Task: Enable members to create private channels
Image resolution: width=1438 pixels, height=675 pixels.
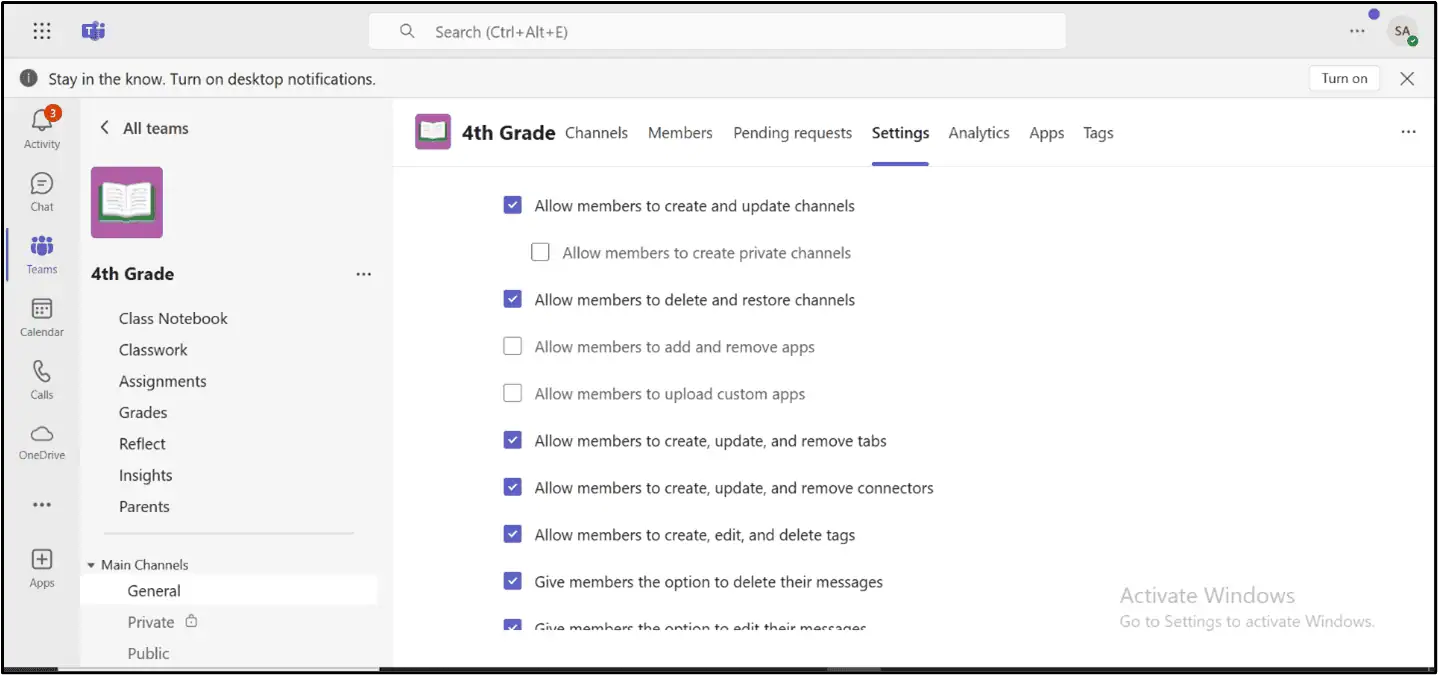Action: pos(541,252)
